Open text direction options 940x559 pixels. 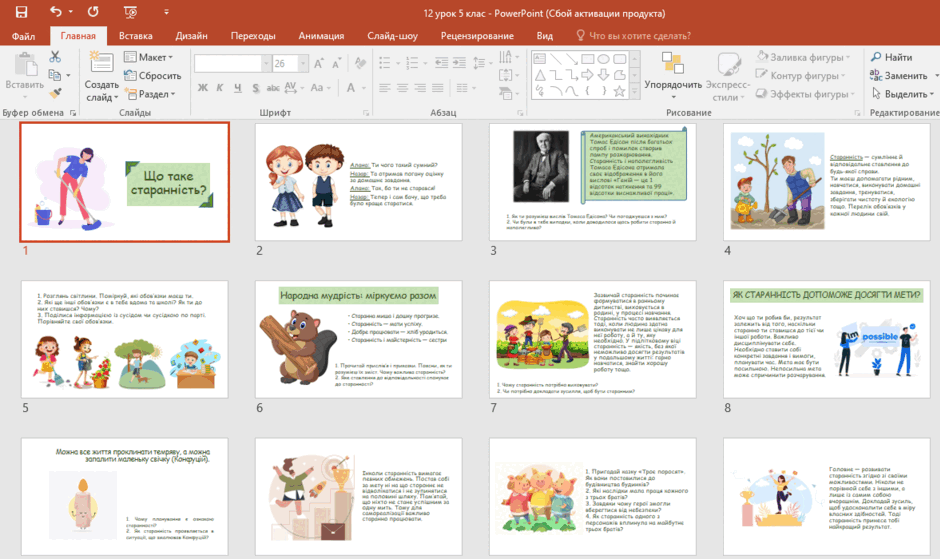508,57
